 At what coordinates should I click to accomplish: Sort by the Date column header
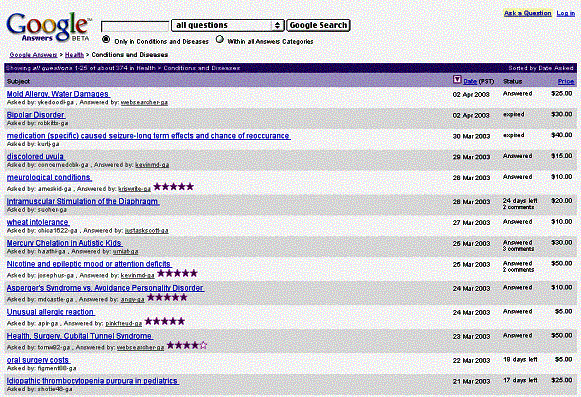(470, 81)
